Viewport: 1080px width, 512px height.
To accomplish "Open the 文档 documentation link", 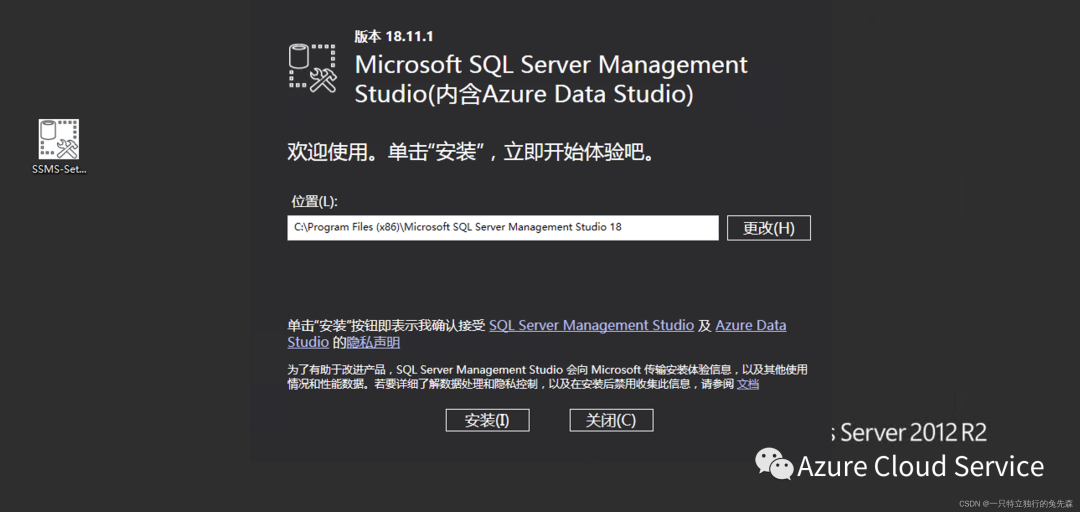I will (748, 384).
